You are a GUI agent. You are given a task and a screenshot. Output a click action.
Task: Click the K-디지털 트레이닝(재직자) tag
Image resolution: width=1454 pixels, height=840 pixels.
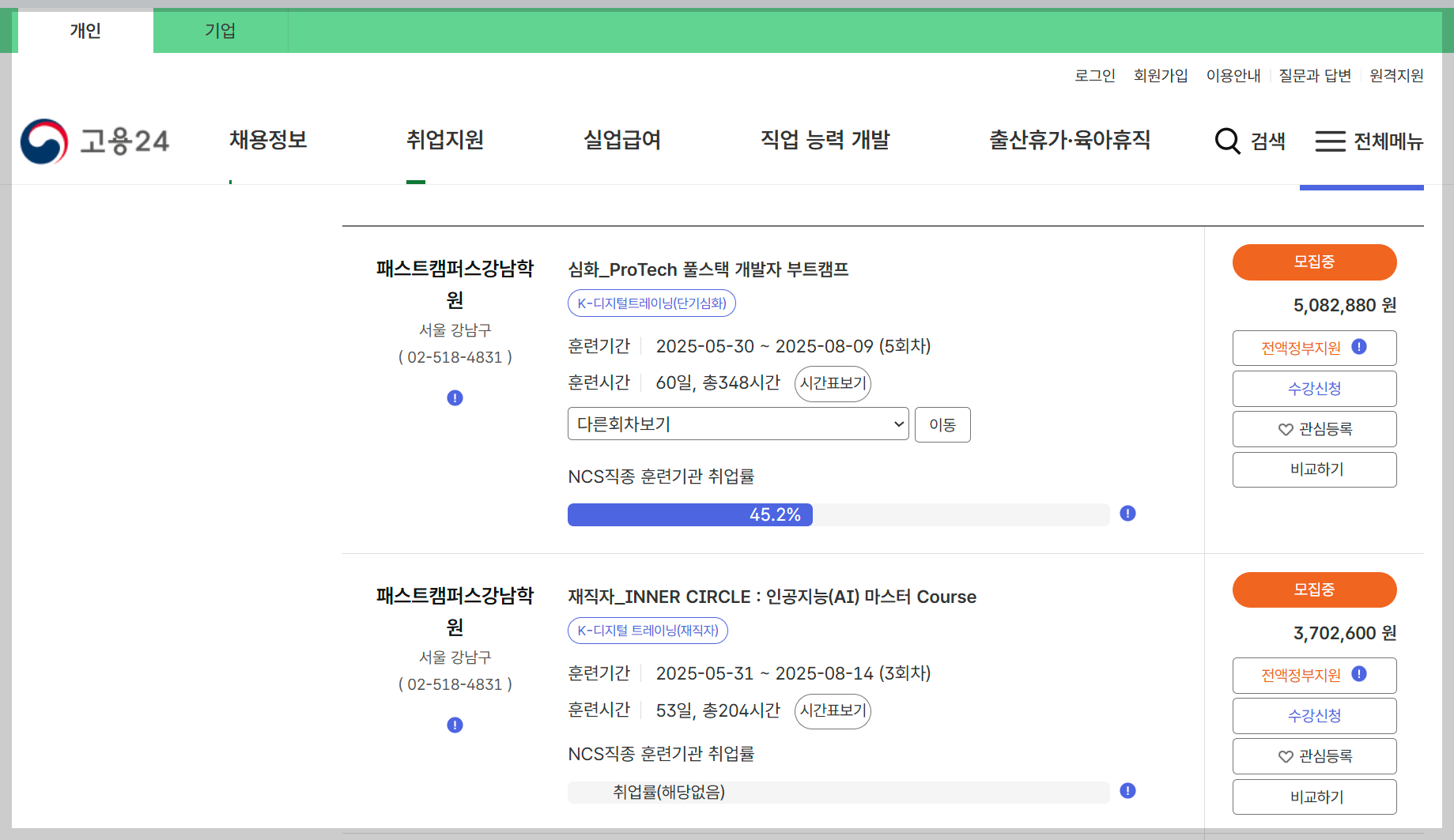648,631
